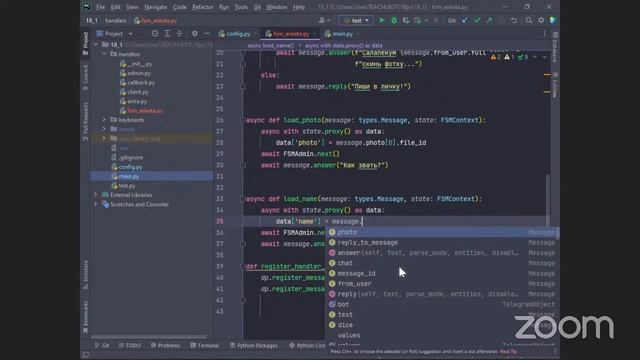Screen dimensions: 640x360
Task: Fold the load_photo function gutter marker
Action: pyautogui.click(x=242, y=120)
